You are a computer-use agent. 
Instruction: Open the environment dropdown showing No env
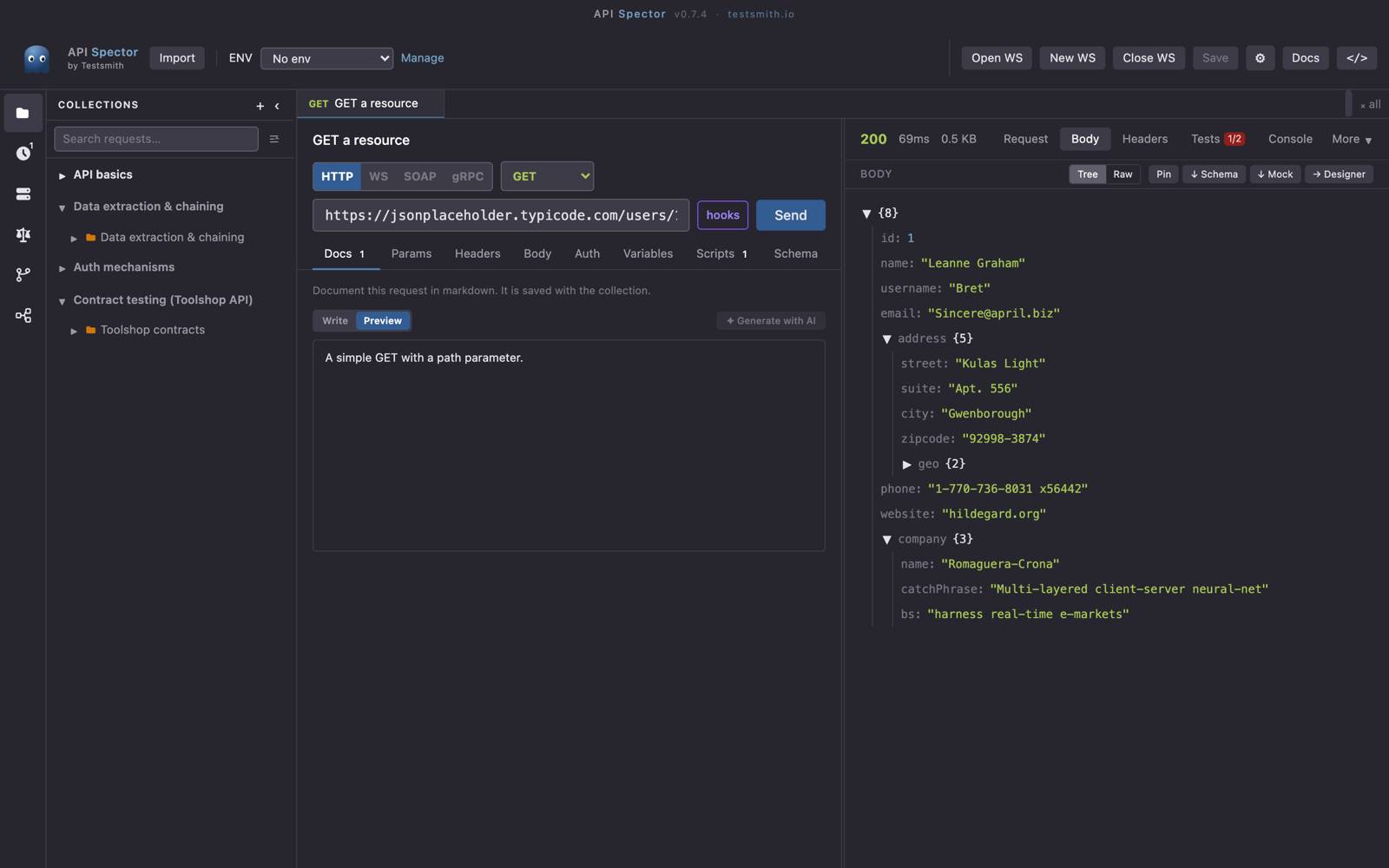pyautogui.click(x=326, y=58)
